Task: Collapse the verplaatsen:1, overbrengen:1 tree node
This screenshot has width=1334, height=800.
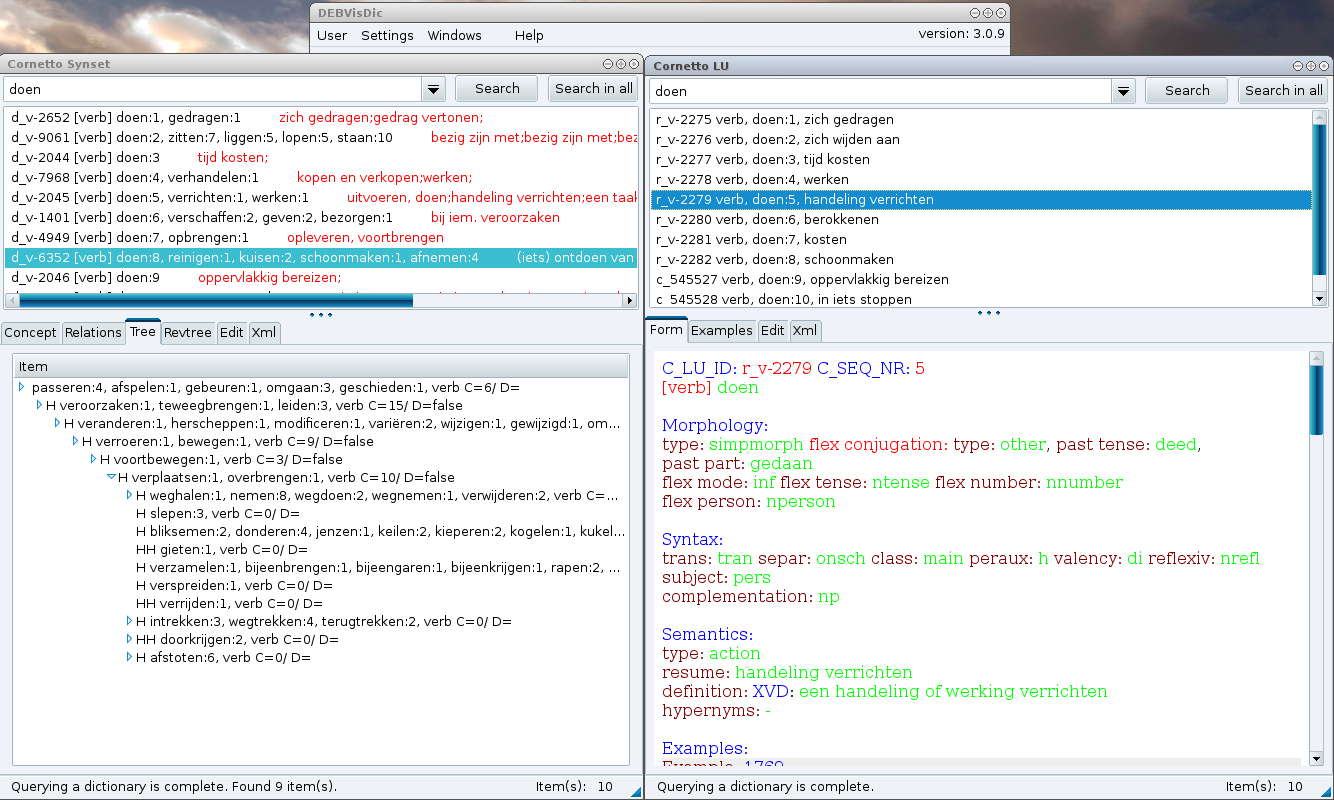Action: [112, 477]
